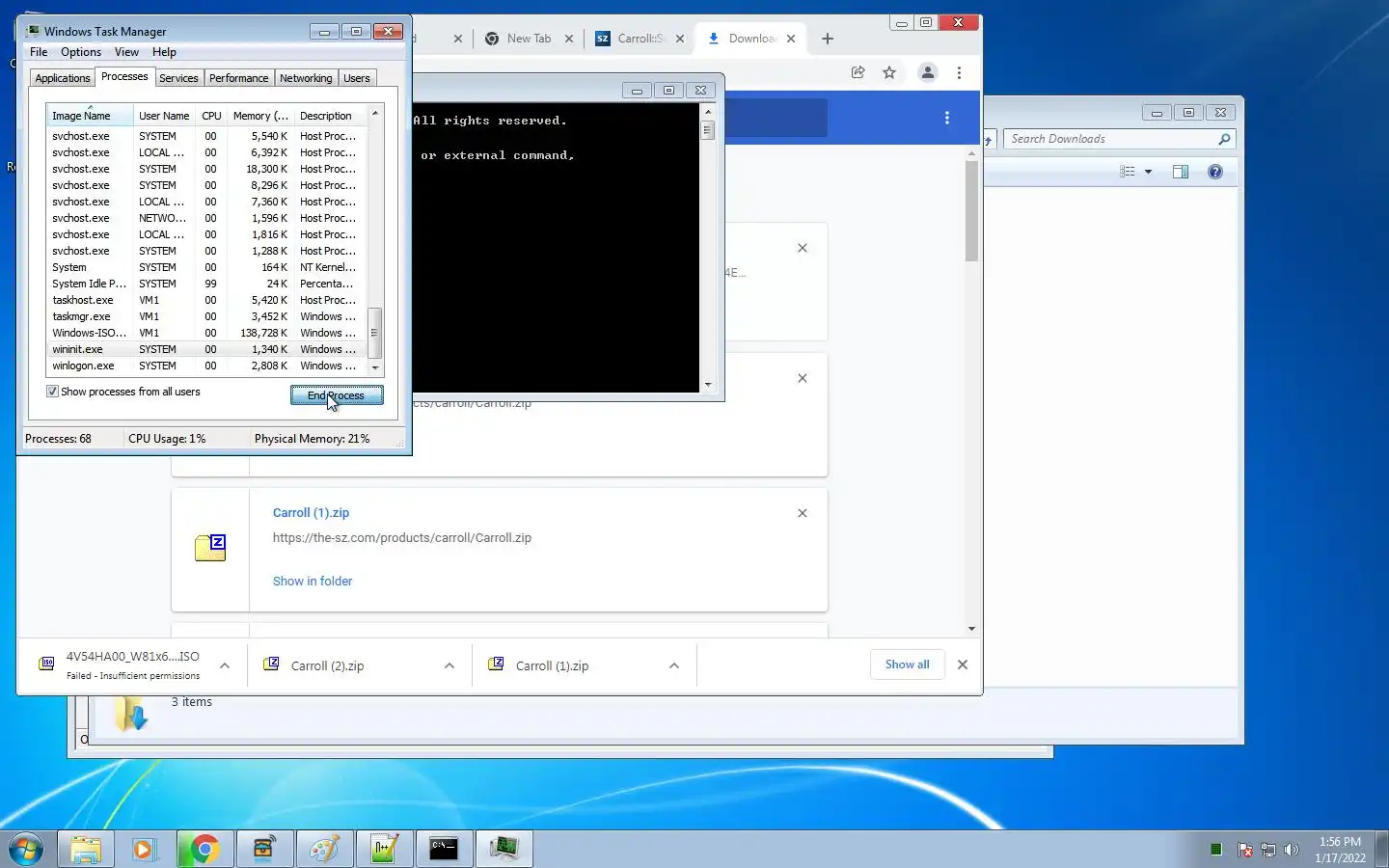The width and height of the screenshot is (1389, 868).
Task: Click the Chrome share this page icon
Action: 858,72
